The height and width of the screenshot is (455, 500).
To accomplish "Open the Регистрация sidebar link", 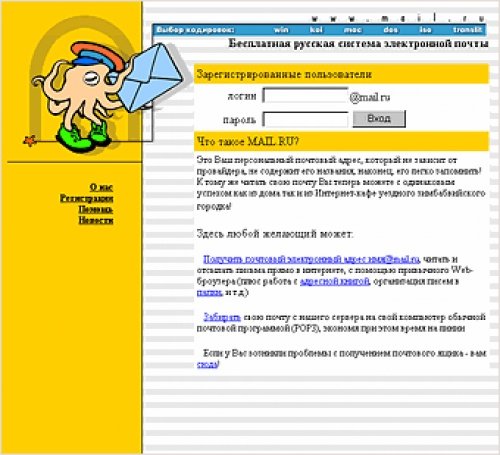I will (87, 199).
